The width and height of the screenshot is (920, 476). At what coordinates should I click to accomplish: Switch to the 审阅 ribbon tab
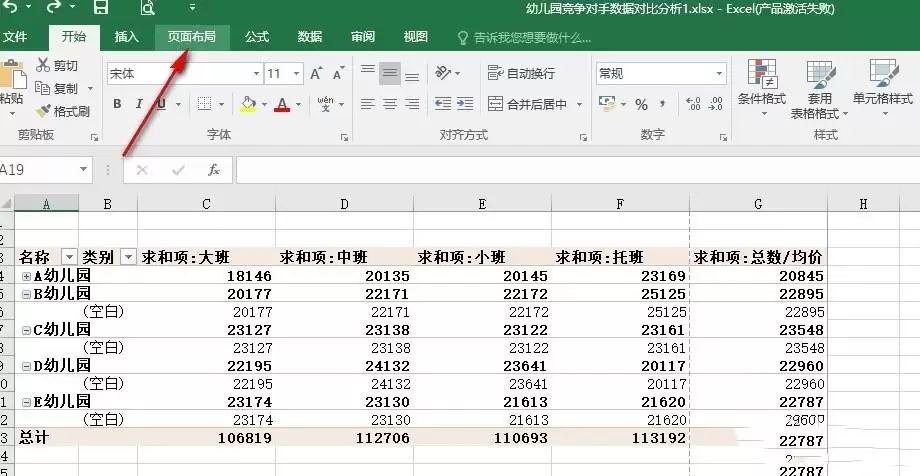(363, 37)
